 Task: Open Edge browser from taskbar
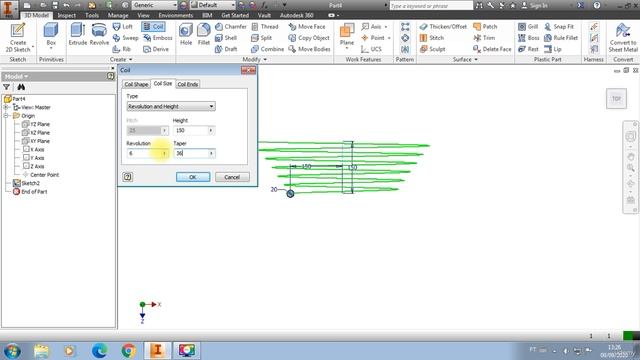click(99, 351)
